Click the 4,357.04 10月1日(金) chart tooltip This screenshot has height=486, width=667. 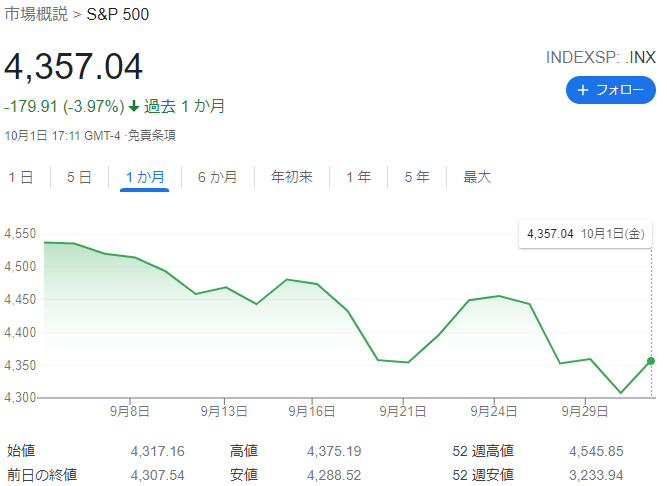[585, 234]
